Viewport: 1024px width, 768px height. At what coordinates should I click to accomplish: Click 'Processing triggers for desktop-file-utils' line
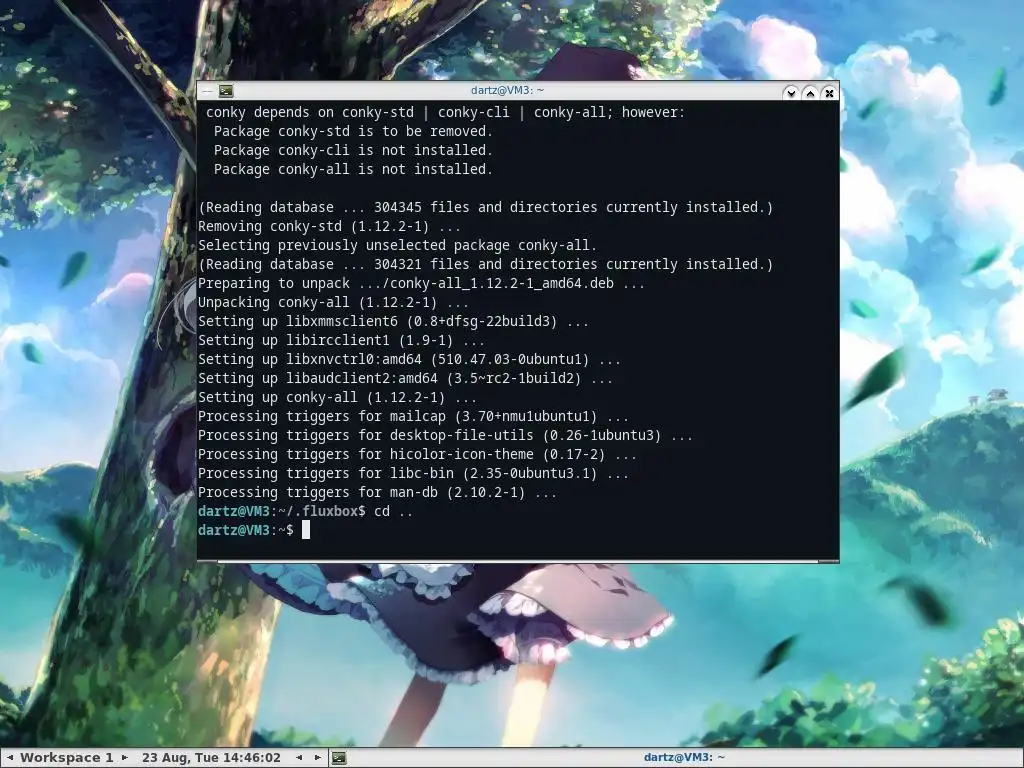coord(445,434)
